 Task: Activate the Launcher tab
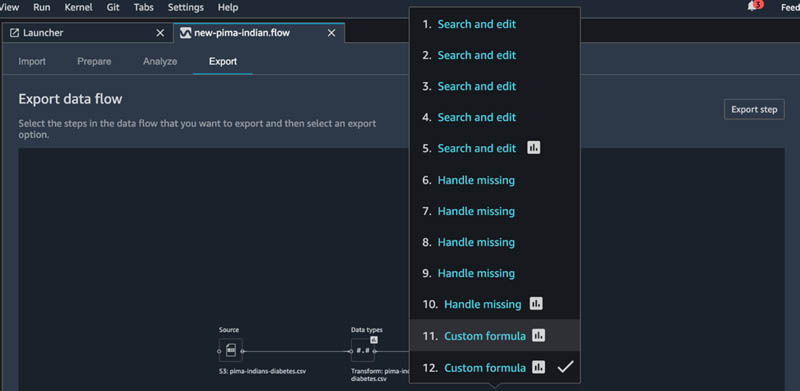pos(88,33)
